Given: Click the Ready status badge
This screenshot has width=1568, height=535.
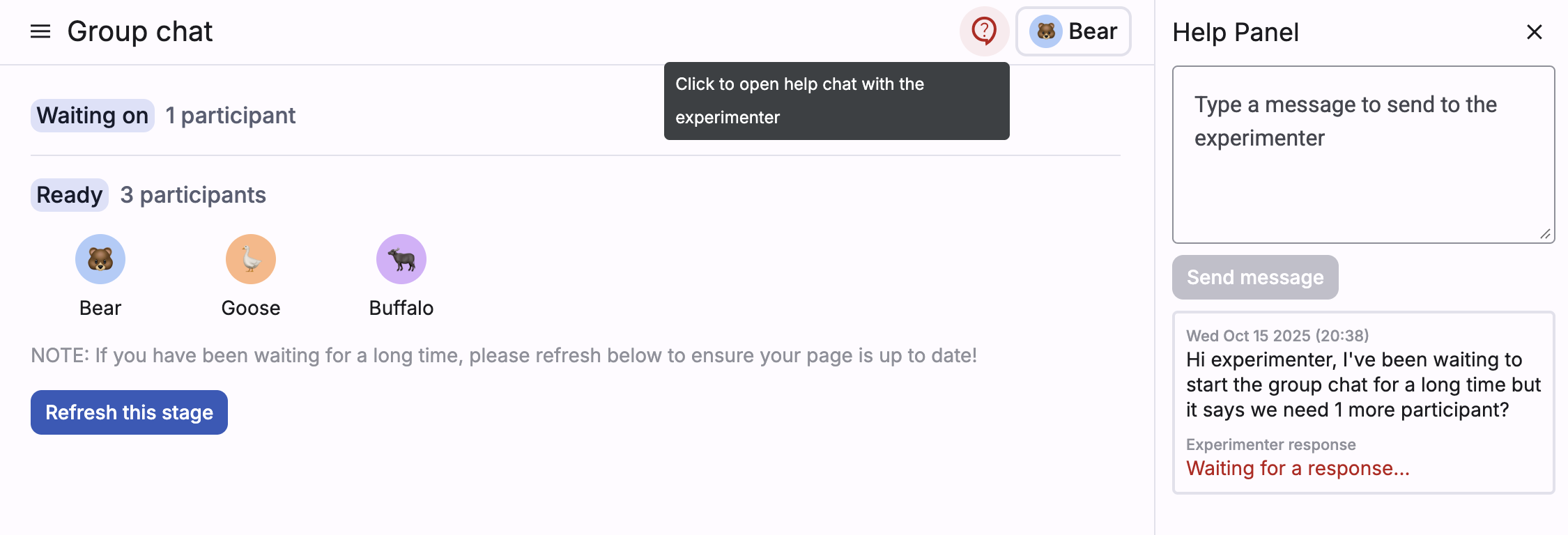Looking at the screenshot, I should click(69, 195).
